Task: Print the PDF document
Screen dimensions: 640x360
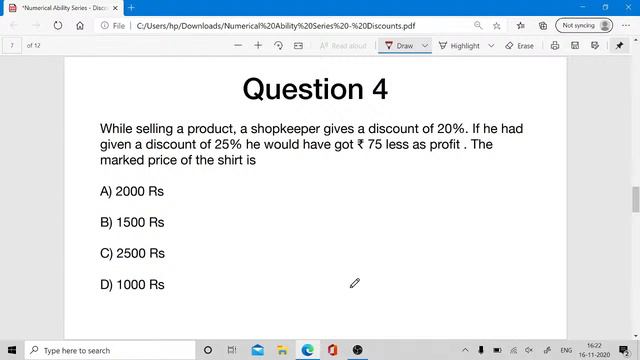Action: point(555,45)
